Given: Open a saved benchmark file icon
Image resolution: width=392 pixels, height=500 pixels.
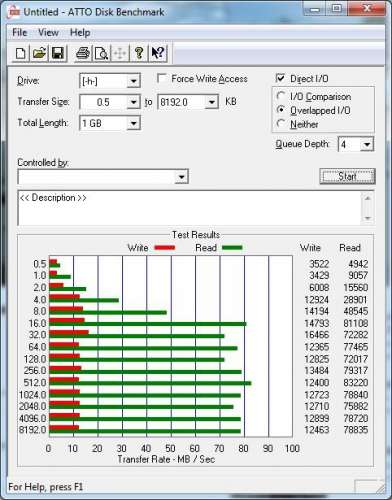Looking at the screenshot, I should pyautogui.click(x=39, y=53).
